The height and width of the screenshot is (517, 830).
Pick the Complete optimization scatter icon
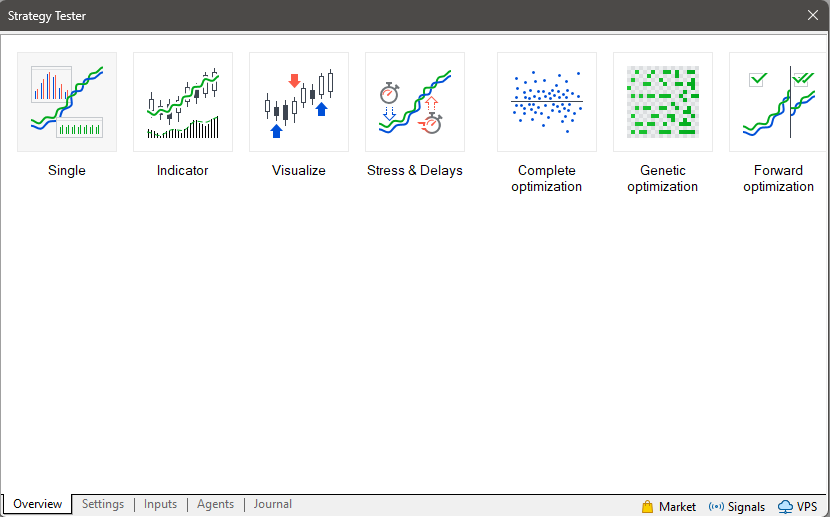pos(547,102)
